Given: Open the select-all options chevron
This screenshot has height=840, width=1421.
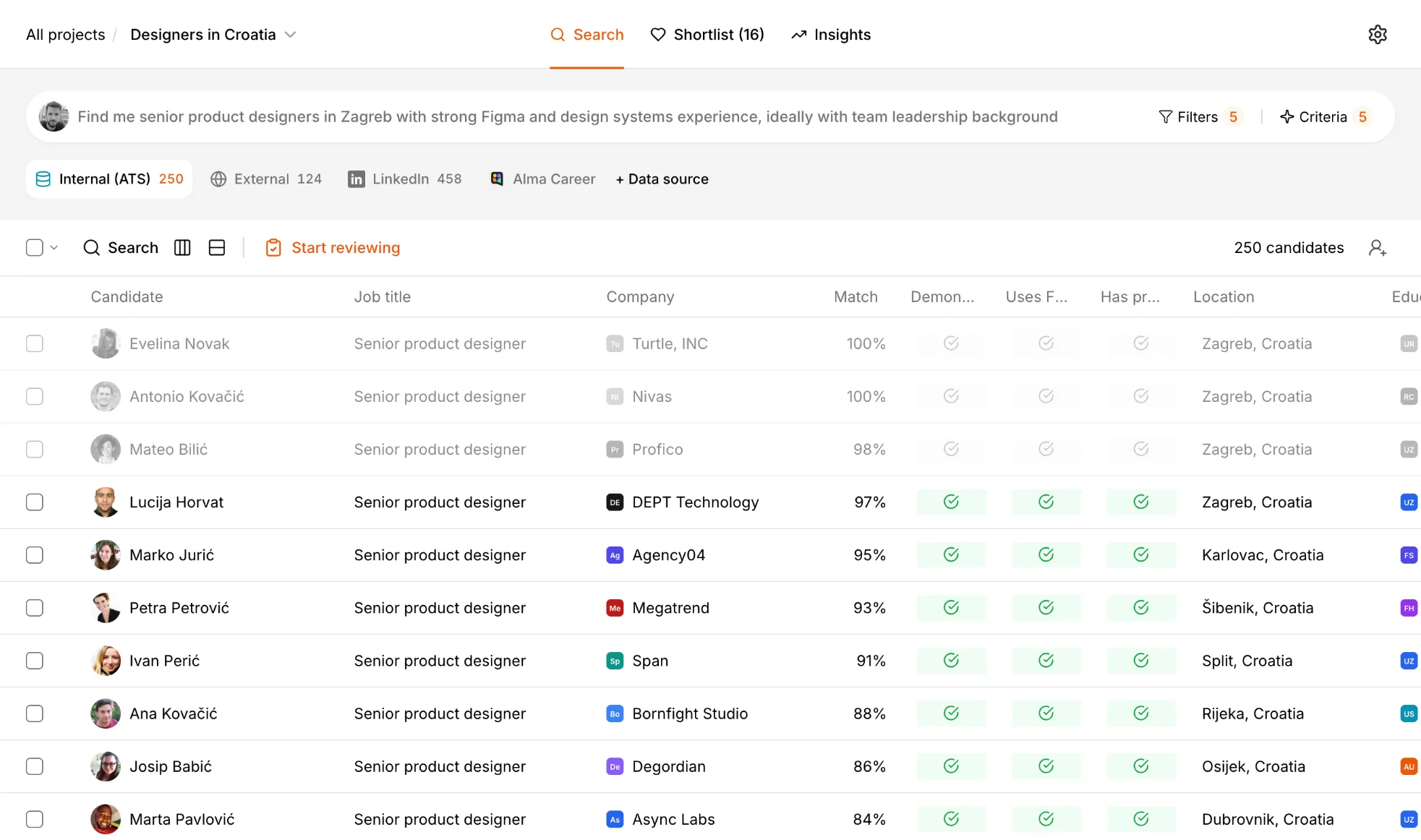Looking at the screenshot, I should pos(54,248).
